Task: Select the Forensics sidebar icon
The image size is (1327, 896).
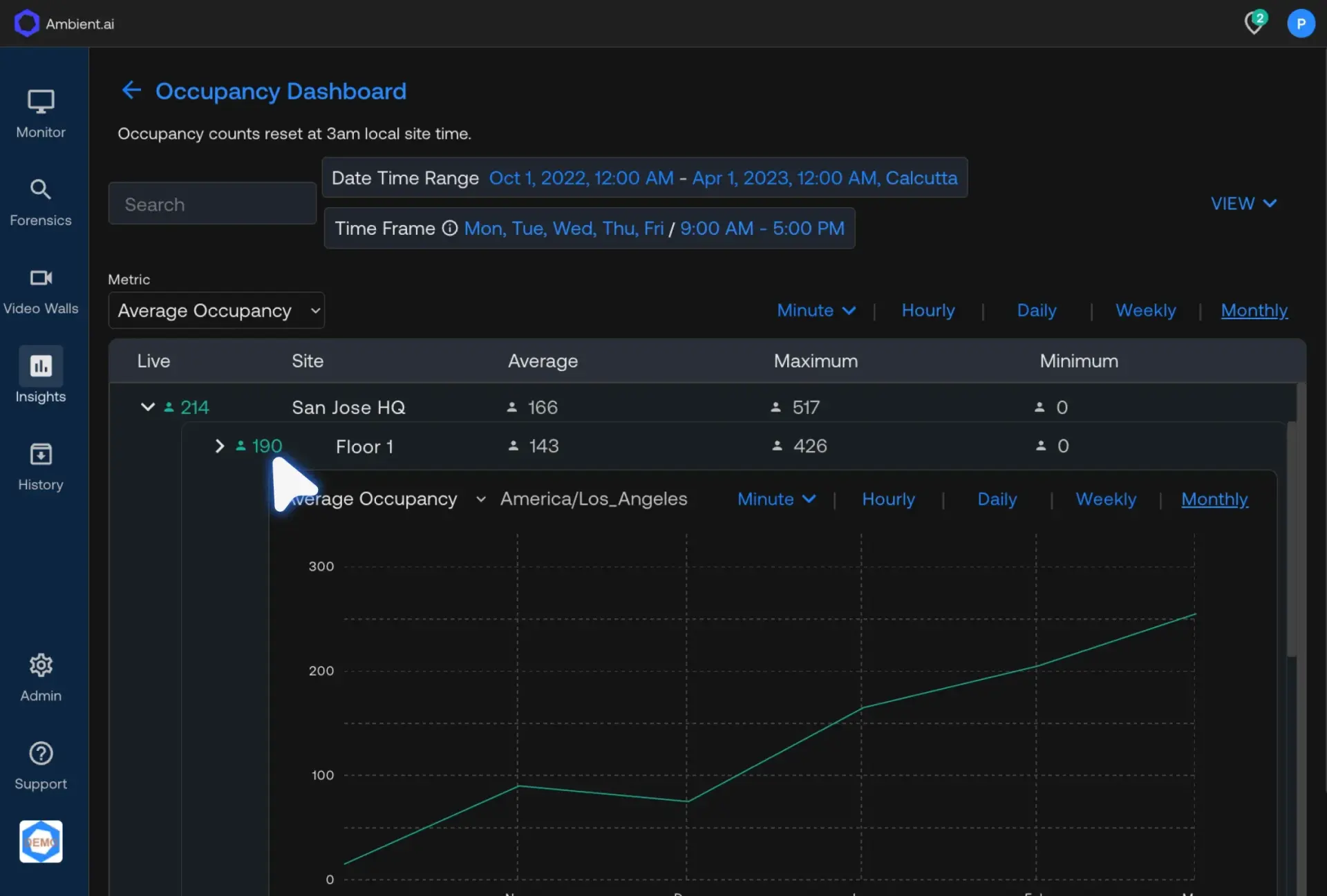Action: 41,201
